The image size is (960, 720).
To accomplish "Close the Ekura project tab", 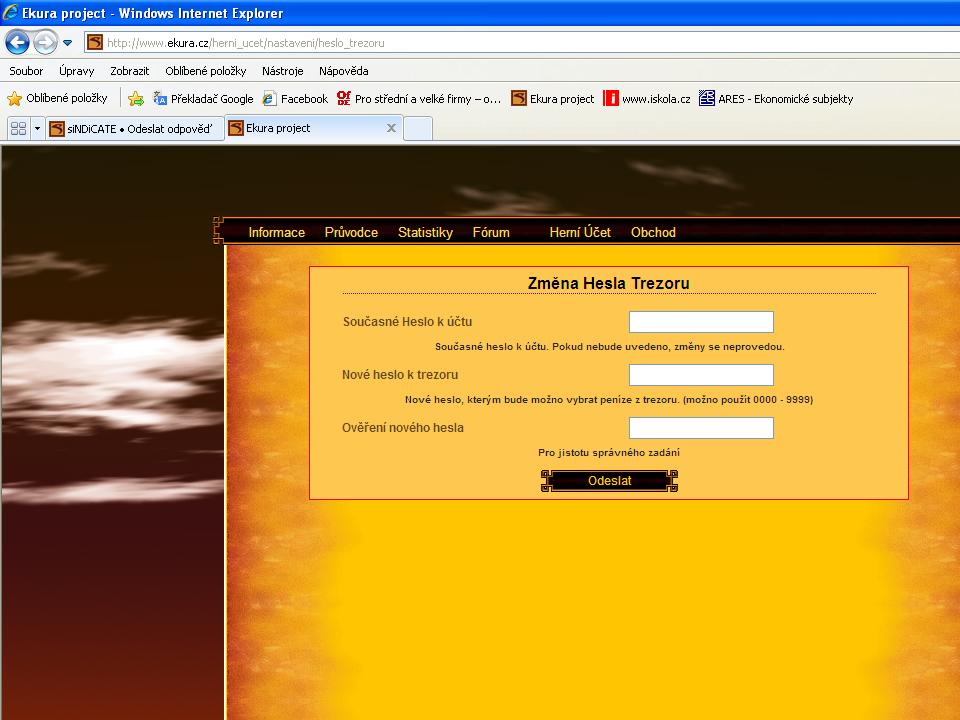I will (x=391, y=128).
